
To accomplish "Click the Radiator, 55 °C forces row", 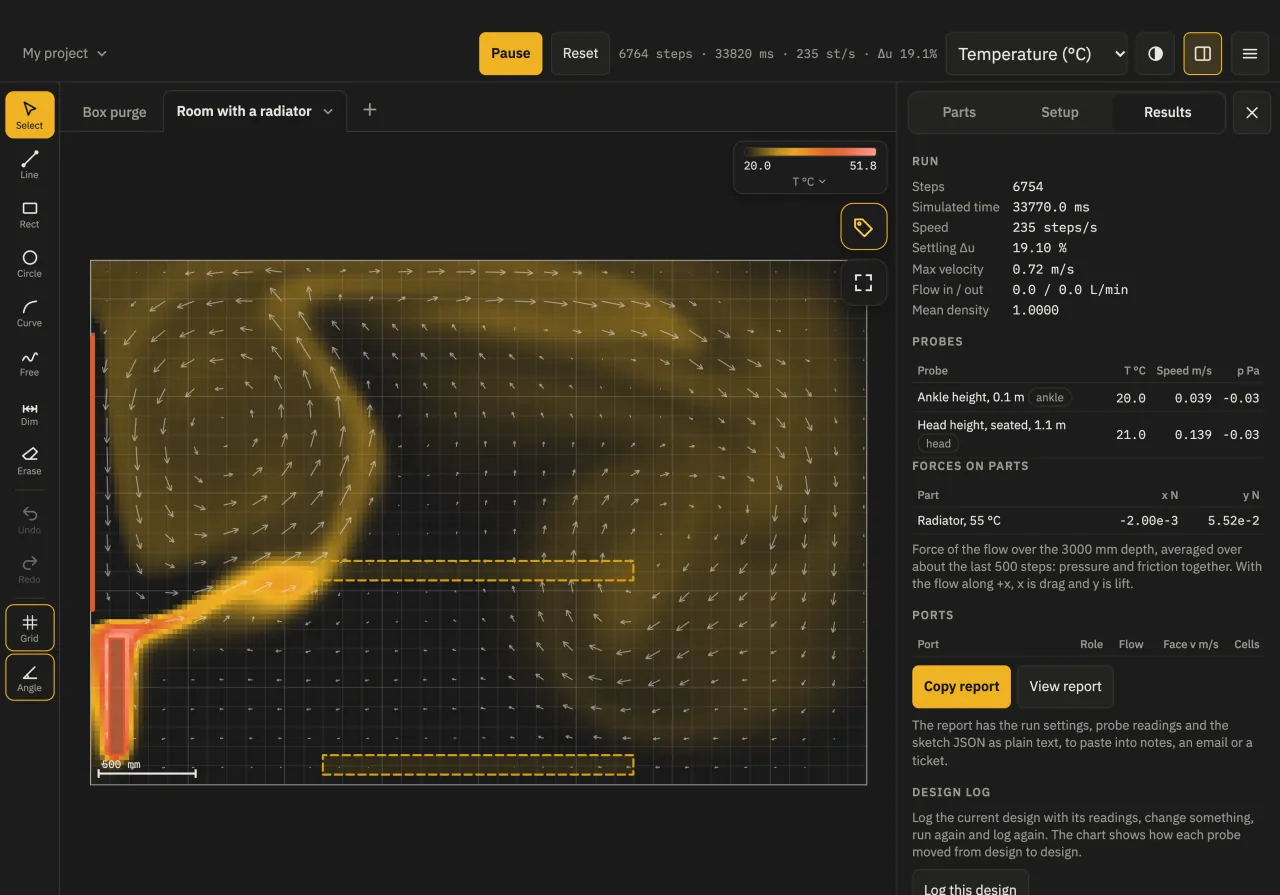I will point(1087,520).
